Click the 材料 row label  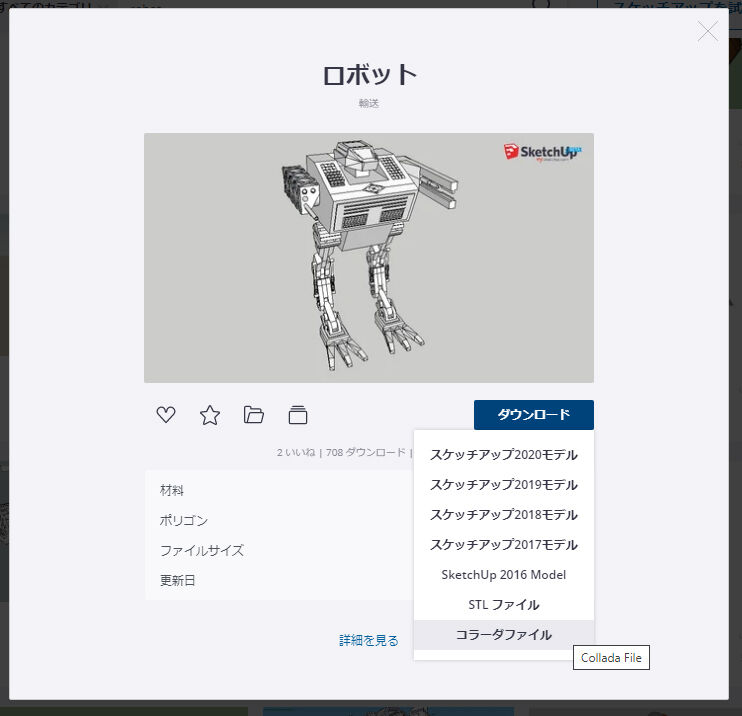171,490
